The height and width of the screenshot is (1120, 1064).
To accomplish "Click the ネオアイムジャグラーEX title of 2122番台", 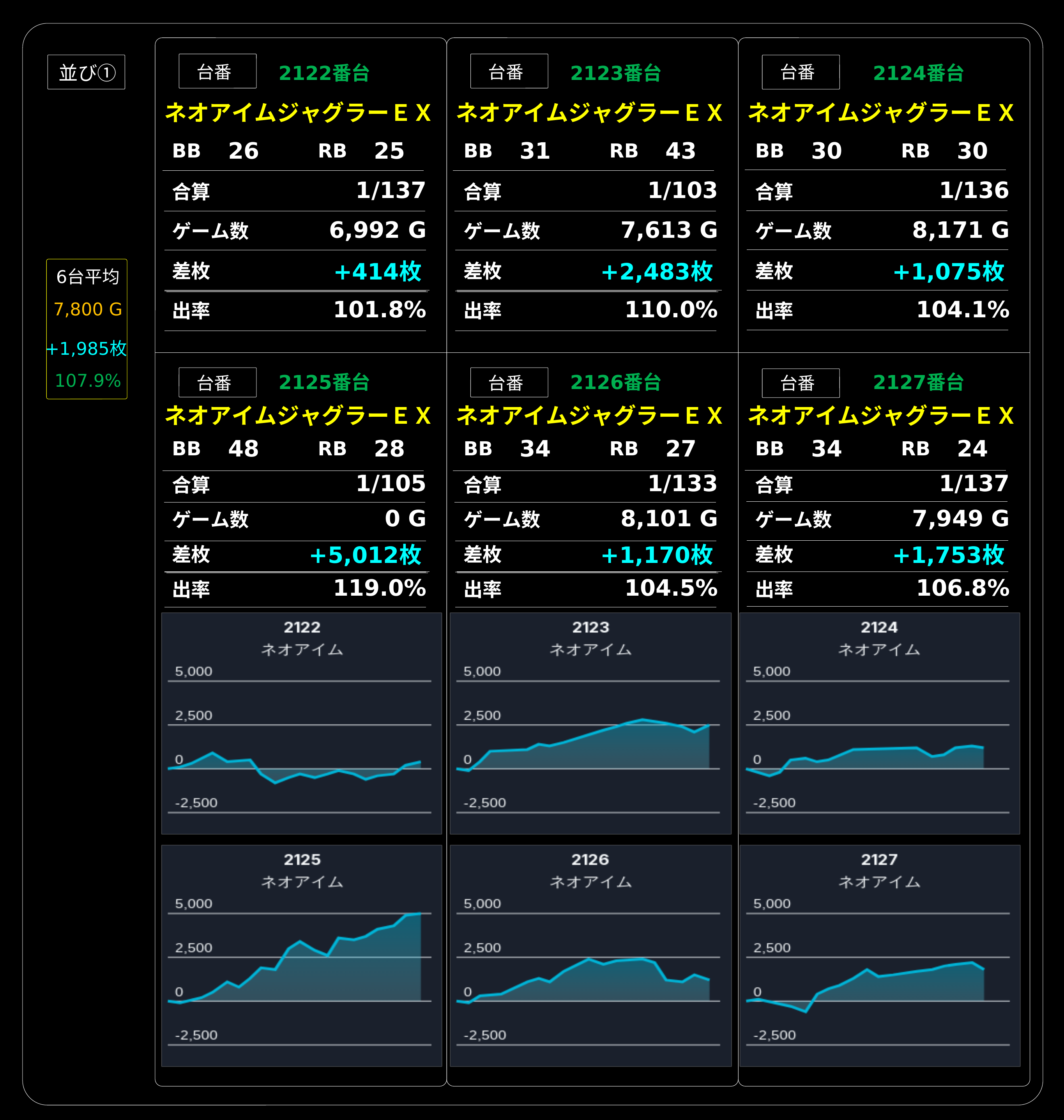I will pos(298,113).
